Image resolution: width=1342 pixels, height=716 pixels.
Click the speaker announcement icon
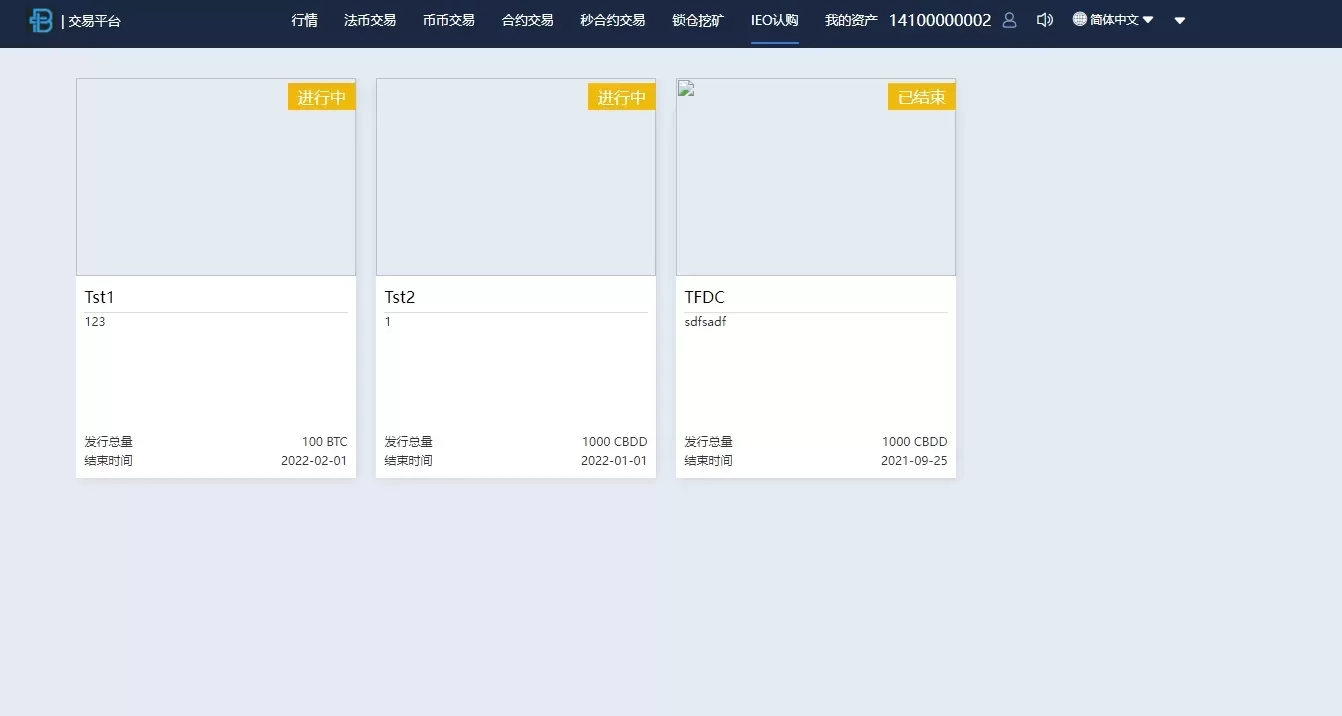point(1044,20)
